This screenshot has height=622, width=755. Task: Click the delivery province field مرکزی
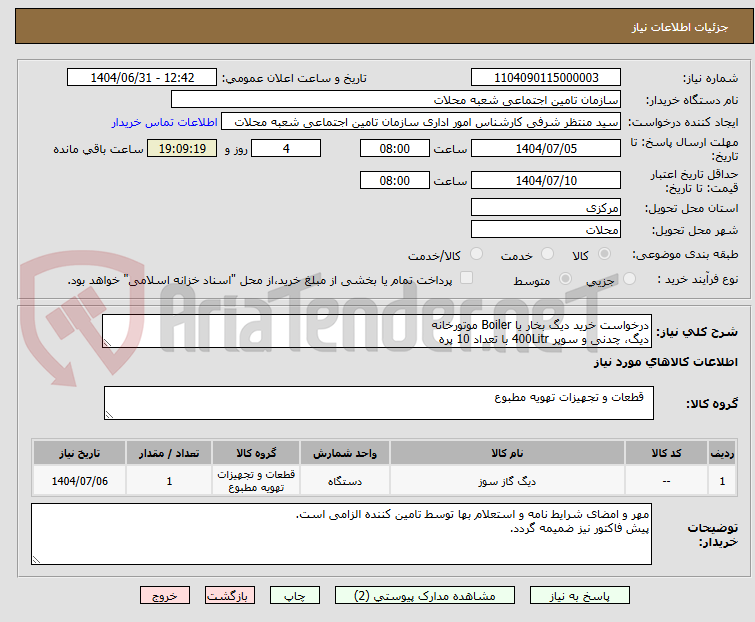click(546, 207)
